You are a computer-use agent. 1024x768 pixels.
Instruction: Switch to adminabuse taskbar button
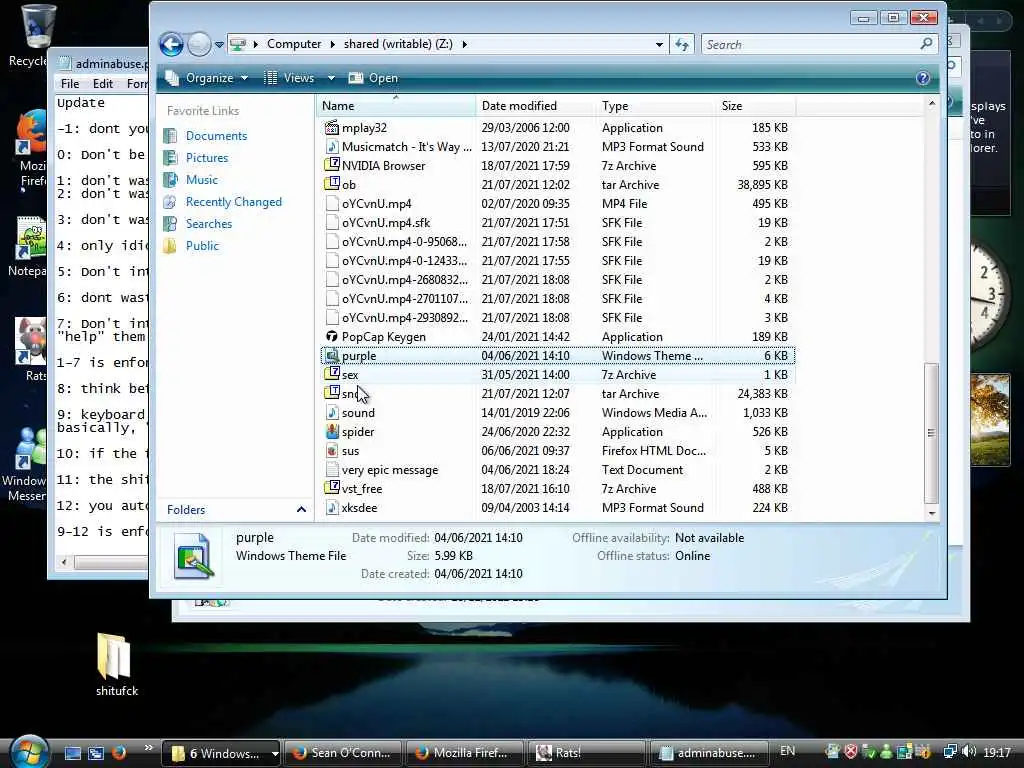(709, 753)
